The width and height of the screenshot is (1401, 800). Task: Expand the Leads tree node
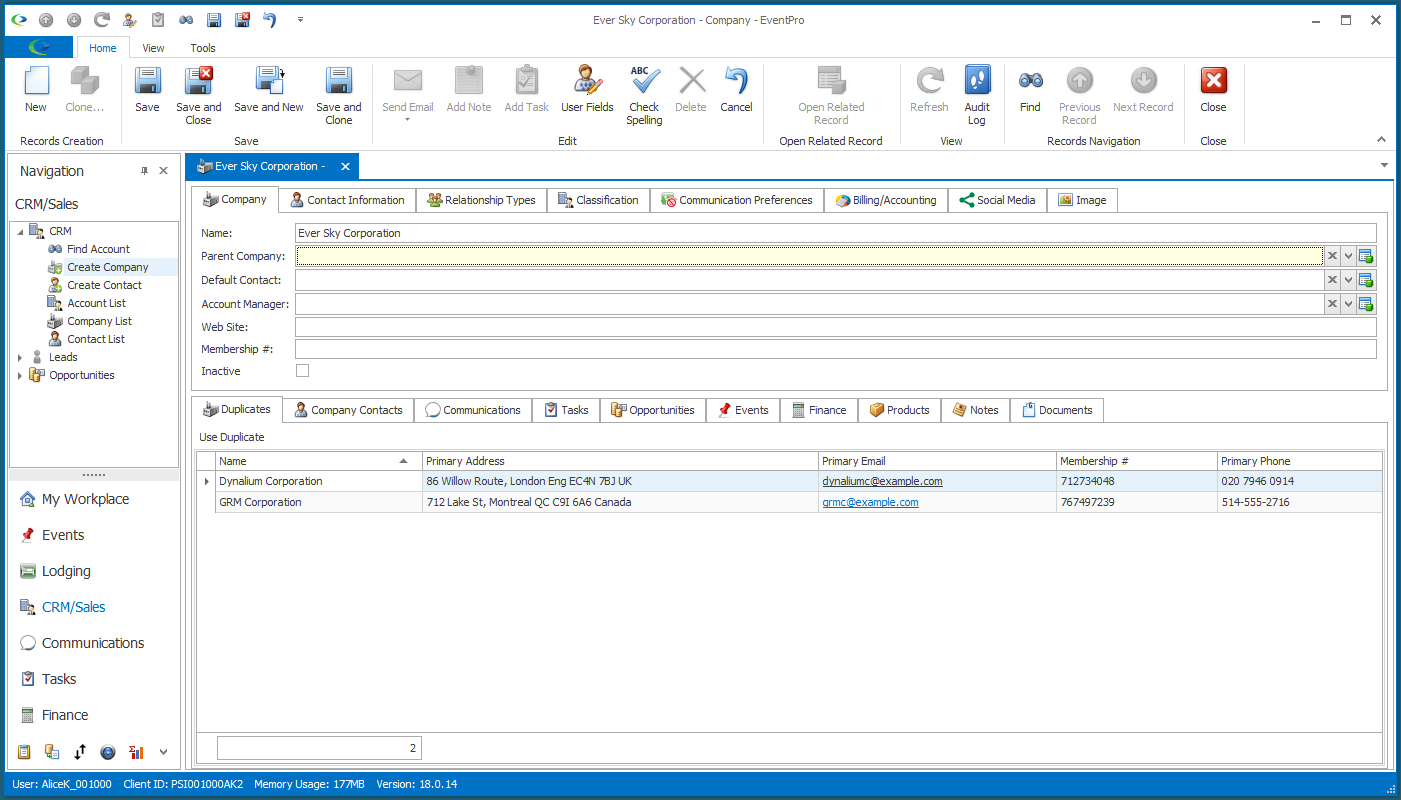tap(20, 357)
